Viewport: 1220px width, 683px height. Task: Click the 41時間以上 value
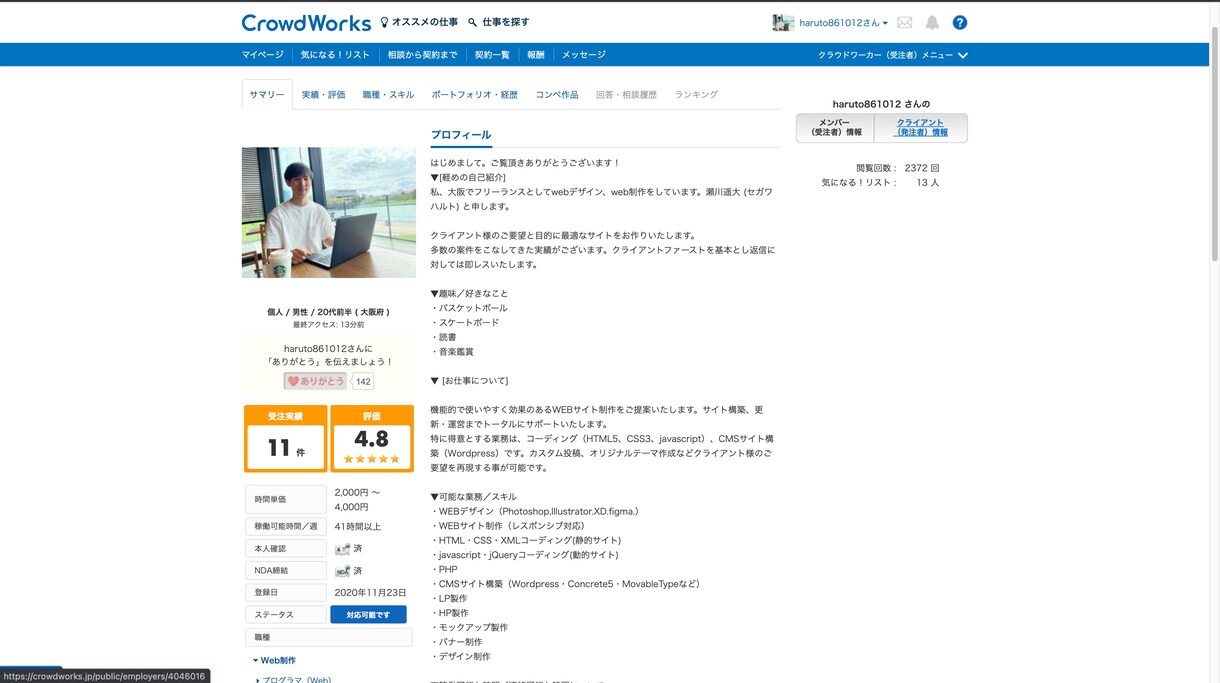pos(358,527)
